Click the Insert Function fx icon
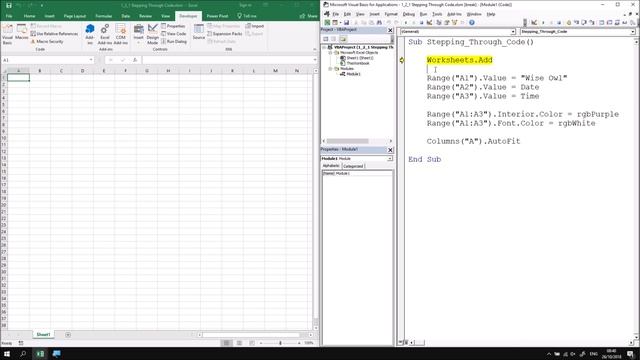 [x=135, y=60]
